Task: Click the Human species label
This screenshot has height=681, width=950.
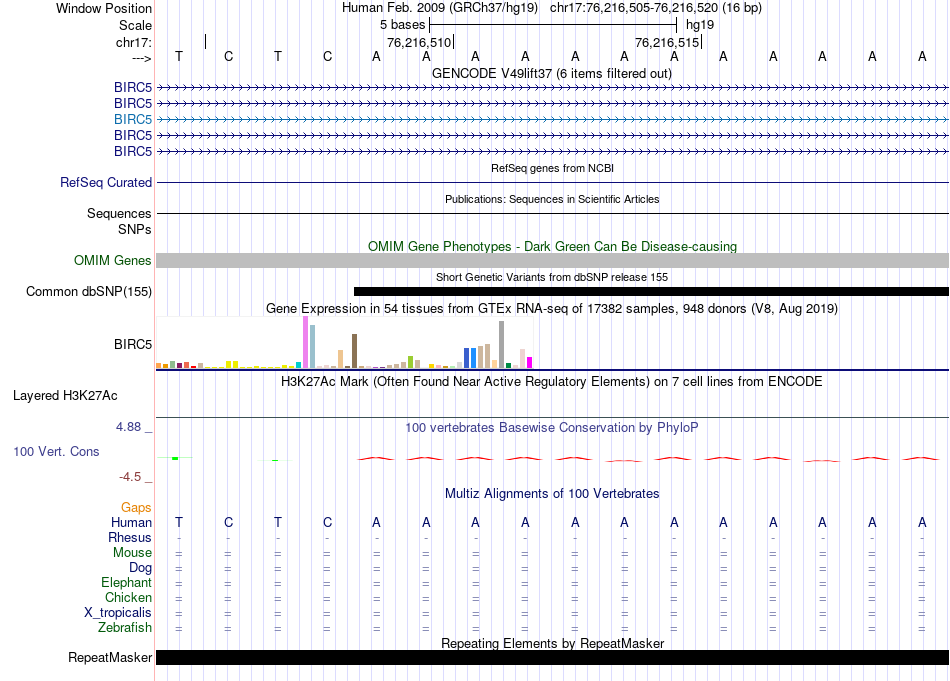Action: click(x=131, y=522)
